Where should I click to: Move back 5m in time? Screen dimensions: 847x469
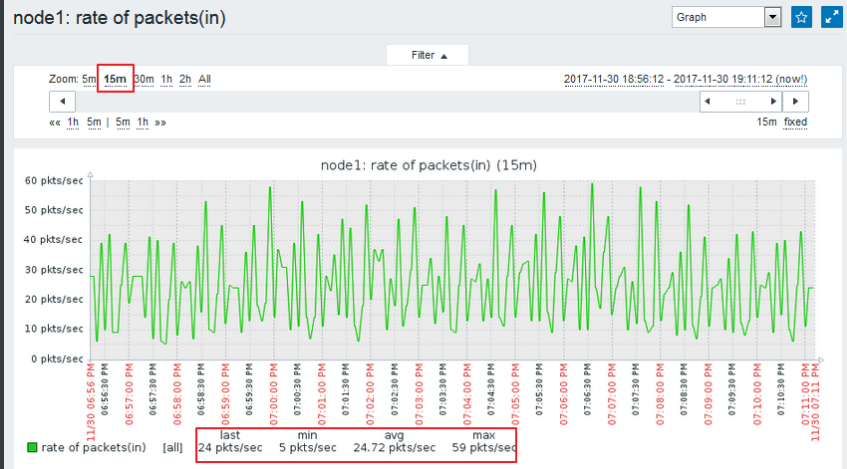tap(94, 123)
